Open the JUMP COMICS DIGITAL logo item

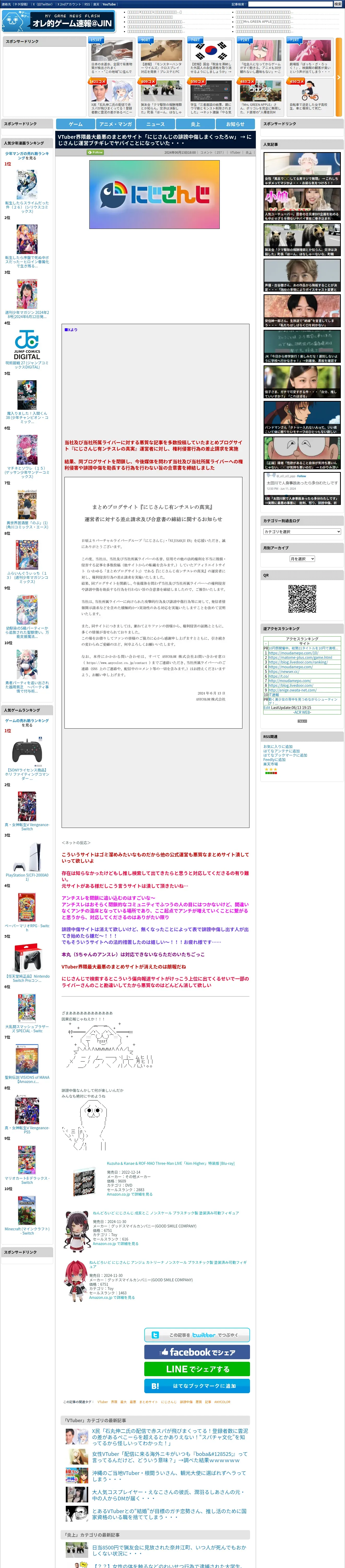coord(27,344)
